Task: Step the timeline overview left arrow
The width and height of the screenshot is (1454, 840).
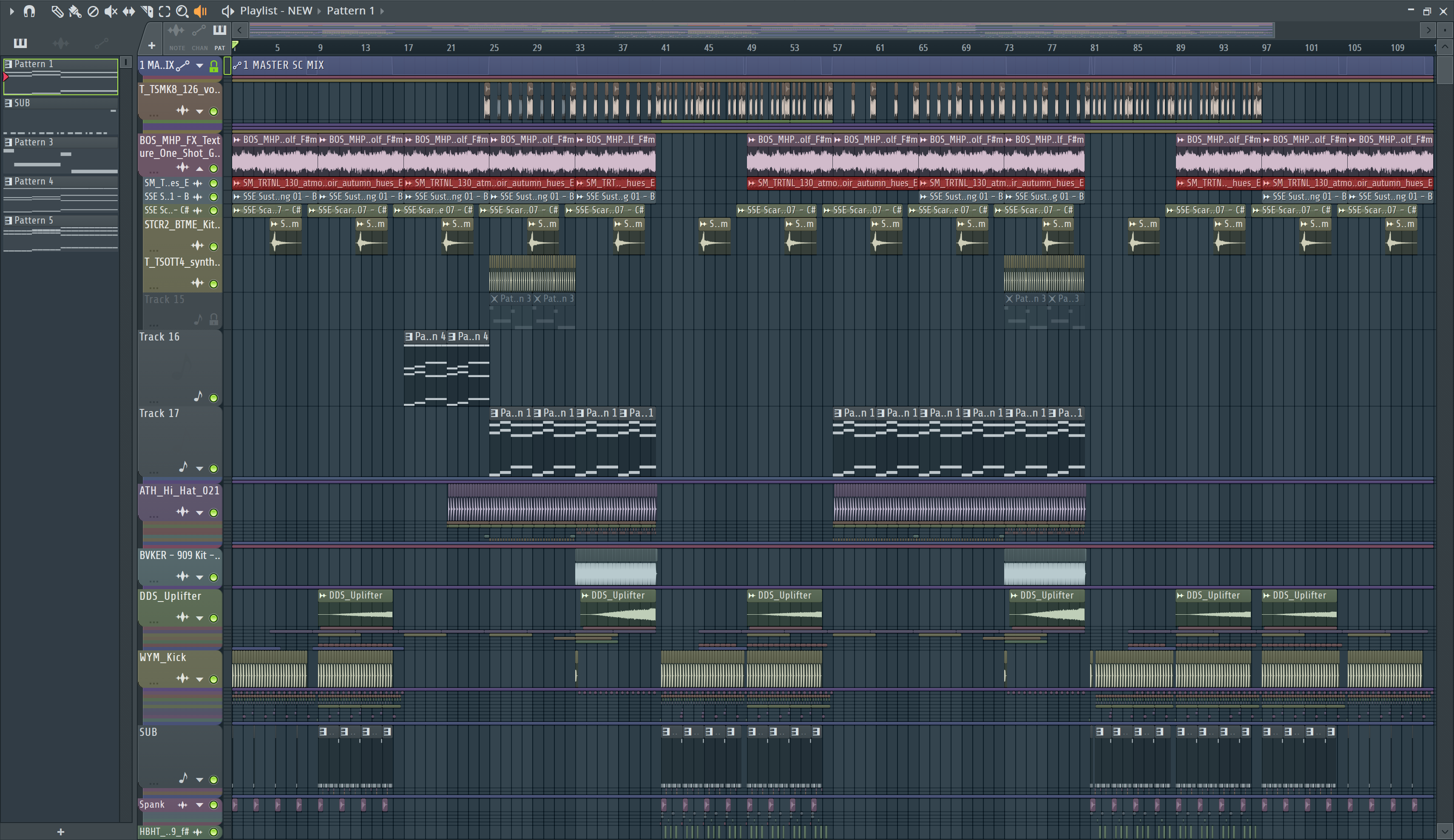Action: pyautogui.click(x=240, y=30)
